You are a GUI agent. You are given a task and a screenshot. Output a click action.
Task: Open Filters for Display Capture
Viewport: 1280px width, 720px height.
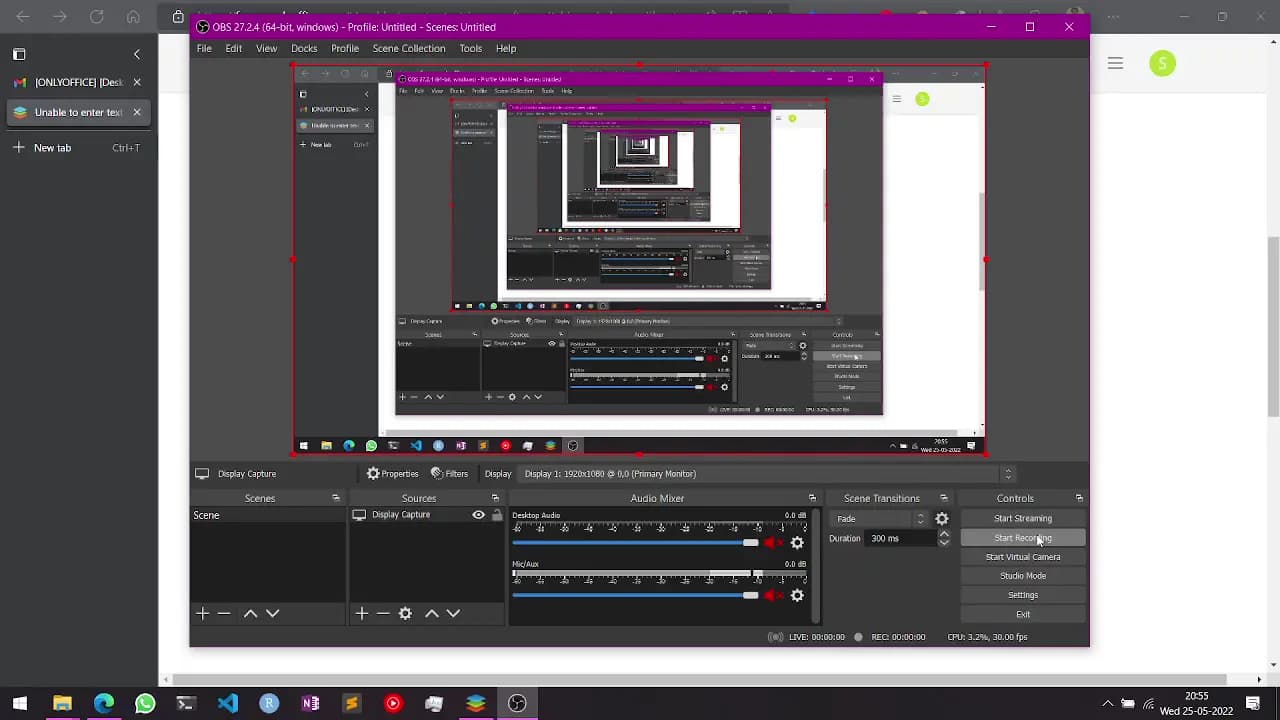point(449,474)
